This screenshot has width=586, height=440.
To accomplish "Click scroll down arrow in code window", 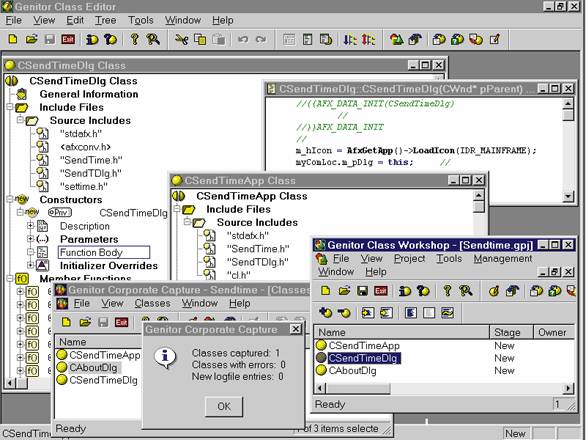I will pos(568,196).
